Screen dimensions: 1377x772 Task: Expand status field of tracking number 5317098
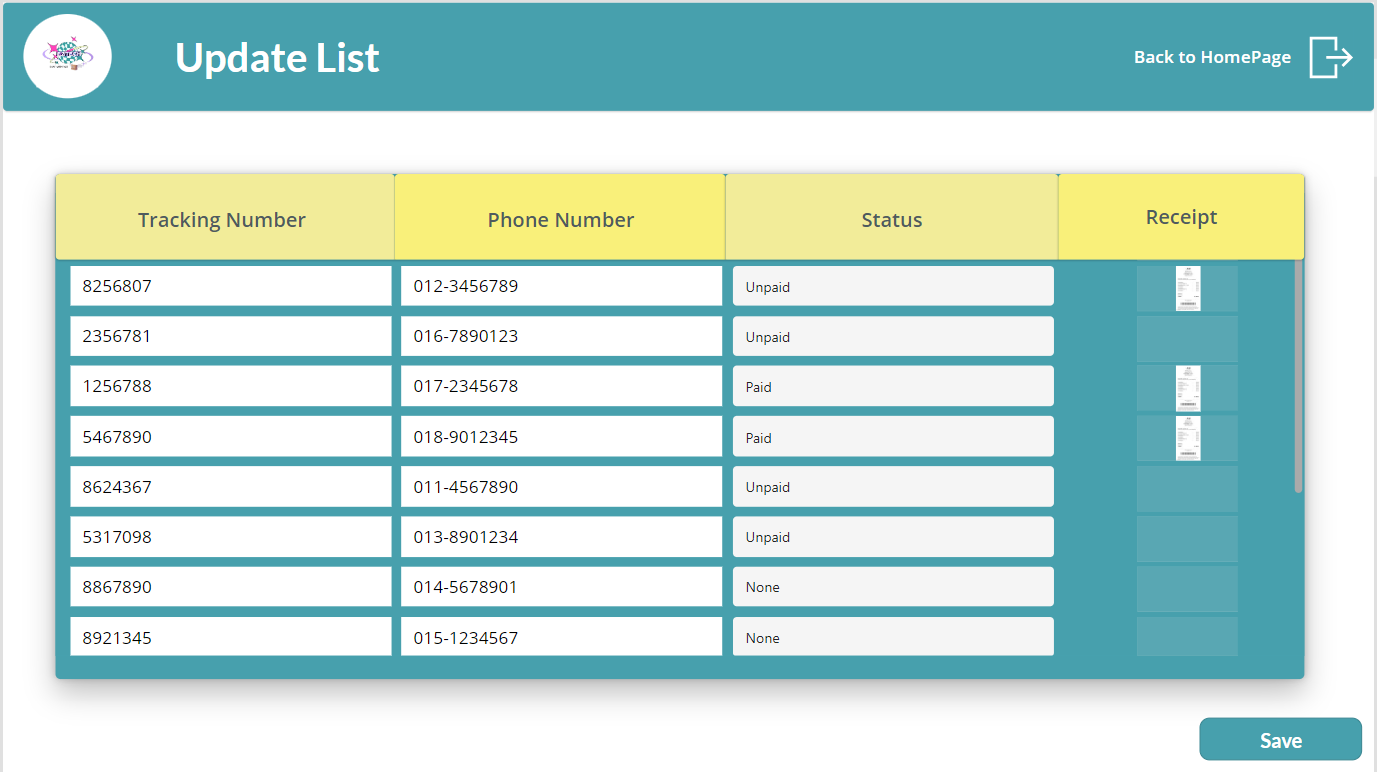[x=892, y=537]
